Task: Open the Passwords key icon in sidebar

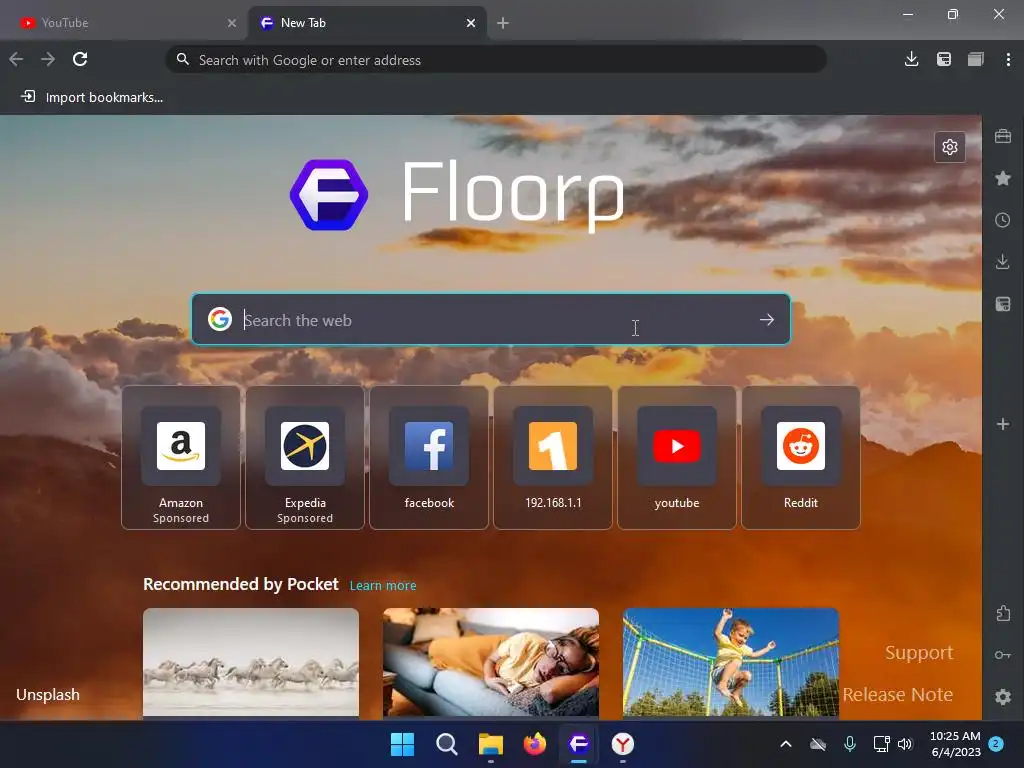Action: (x=1003, y=655)
